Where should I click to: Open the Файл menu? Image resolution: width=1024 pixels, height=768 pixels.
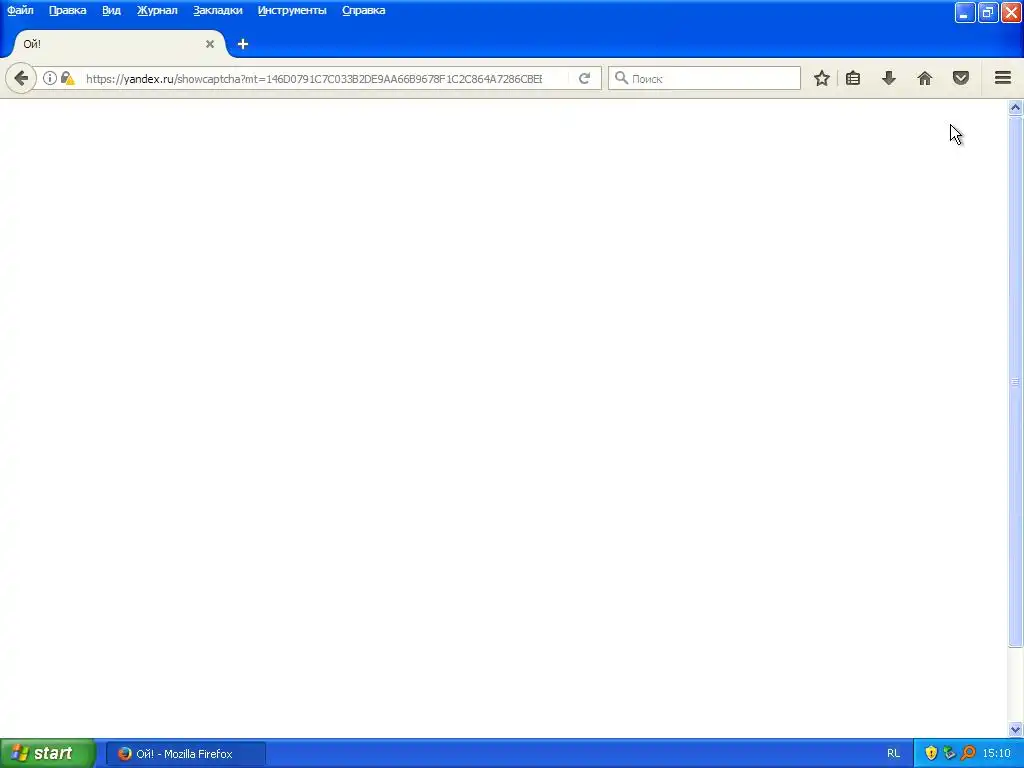point(20,10)
